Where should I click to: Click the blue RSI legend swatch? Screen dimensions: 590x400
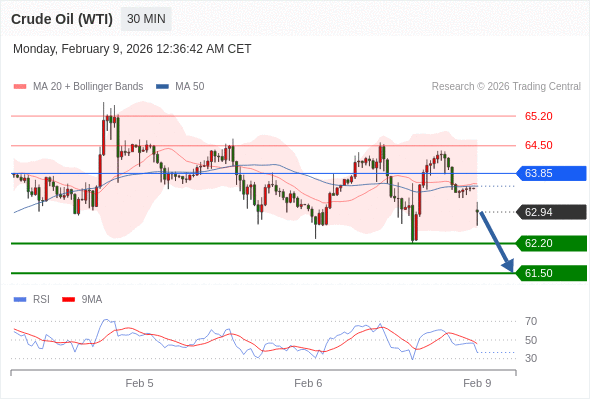point(20,300)
